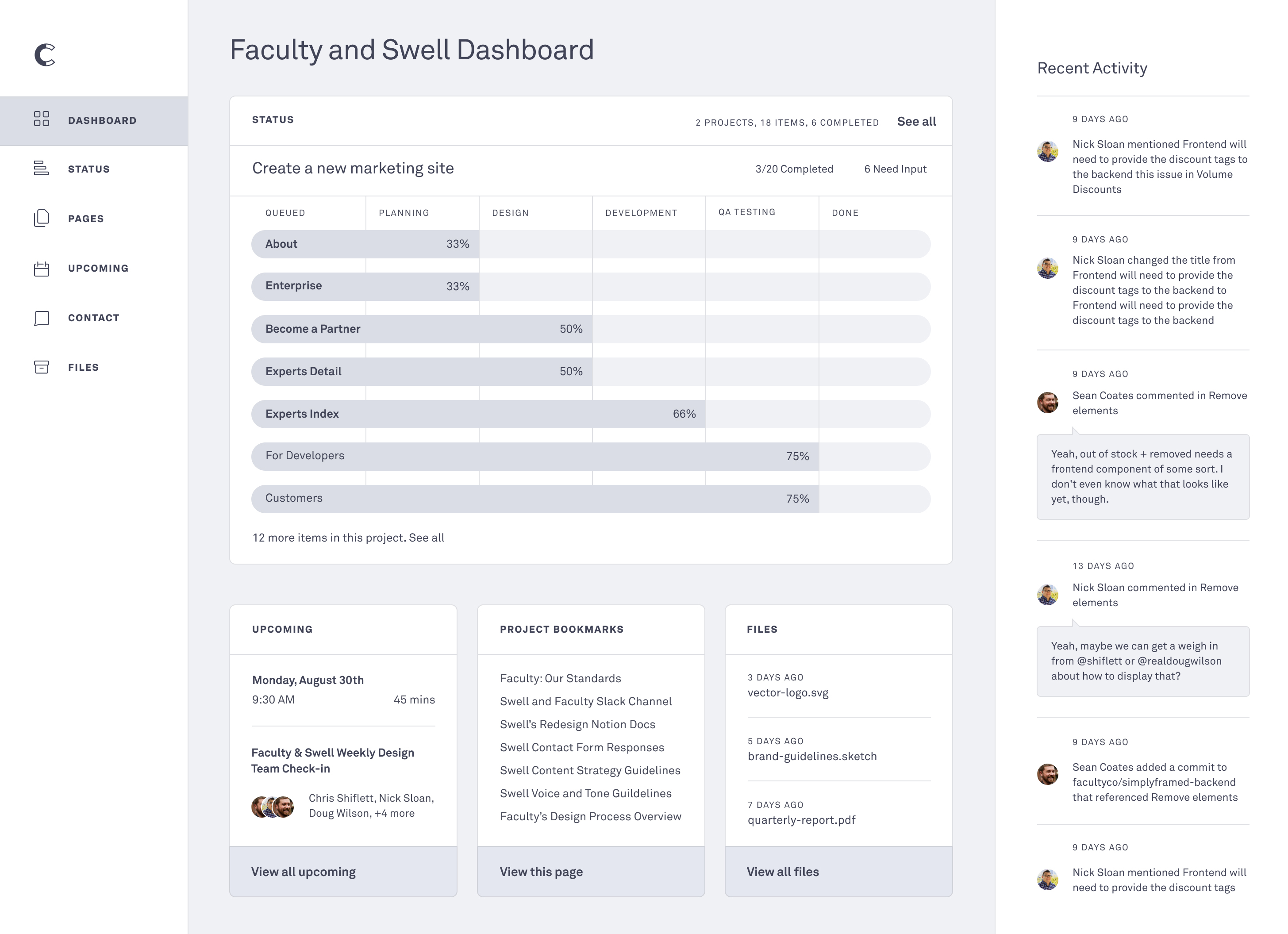Click Nick Sloan avatar on Volume Discounts mention

[x=1048, y=152]
